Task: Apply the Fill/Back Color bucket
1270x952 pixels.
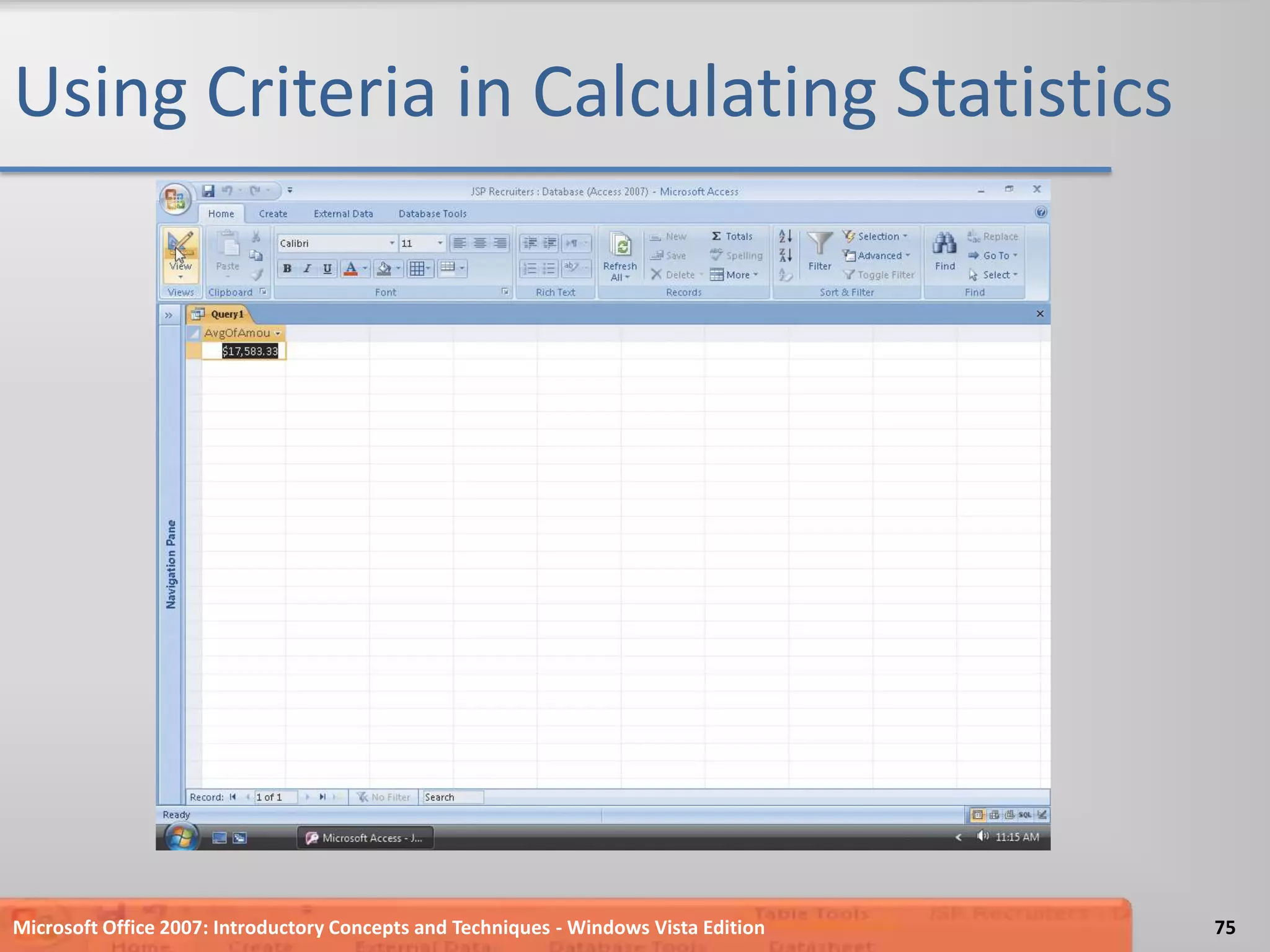Action: pos(384,268)
